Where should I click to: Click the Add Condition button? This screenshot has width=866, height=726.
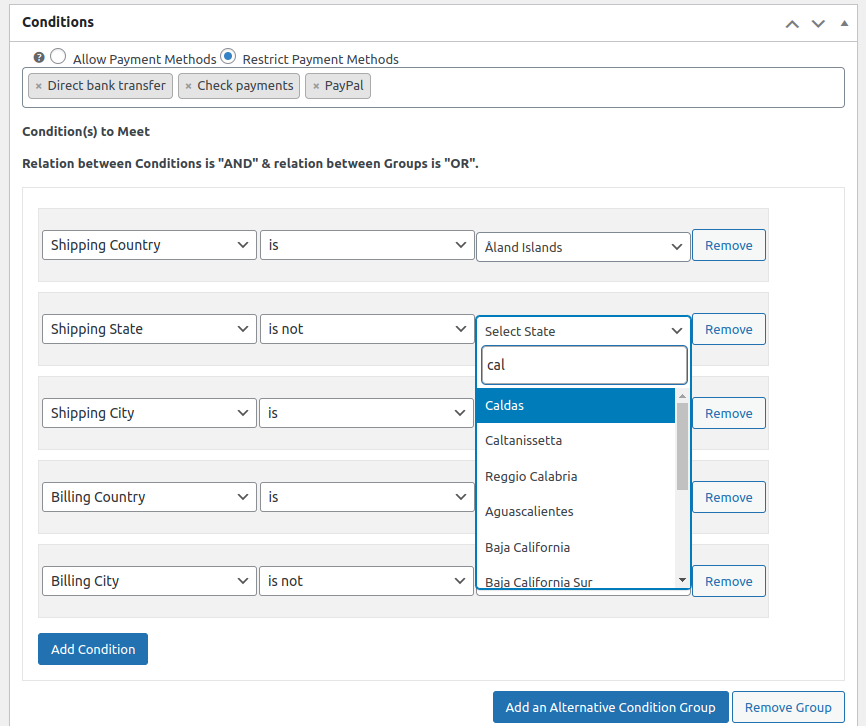(93, 649)
